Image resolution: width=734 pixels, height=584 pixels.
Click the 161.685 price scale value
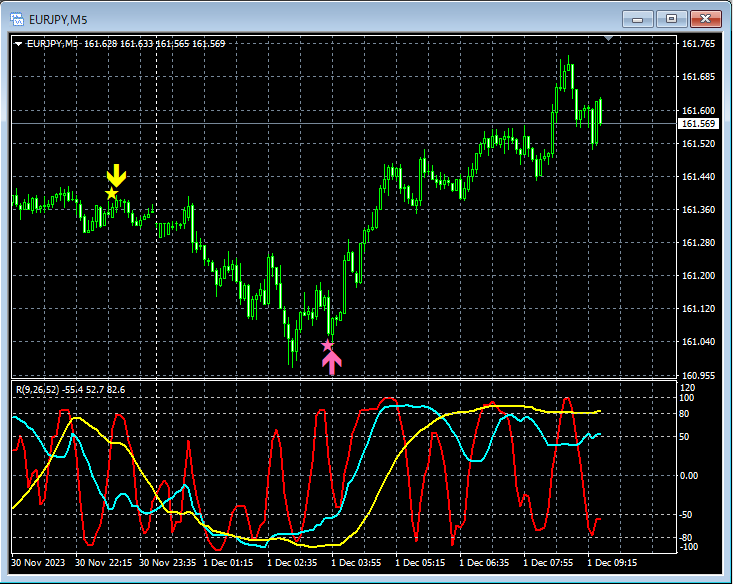click(x=698, y=77)
